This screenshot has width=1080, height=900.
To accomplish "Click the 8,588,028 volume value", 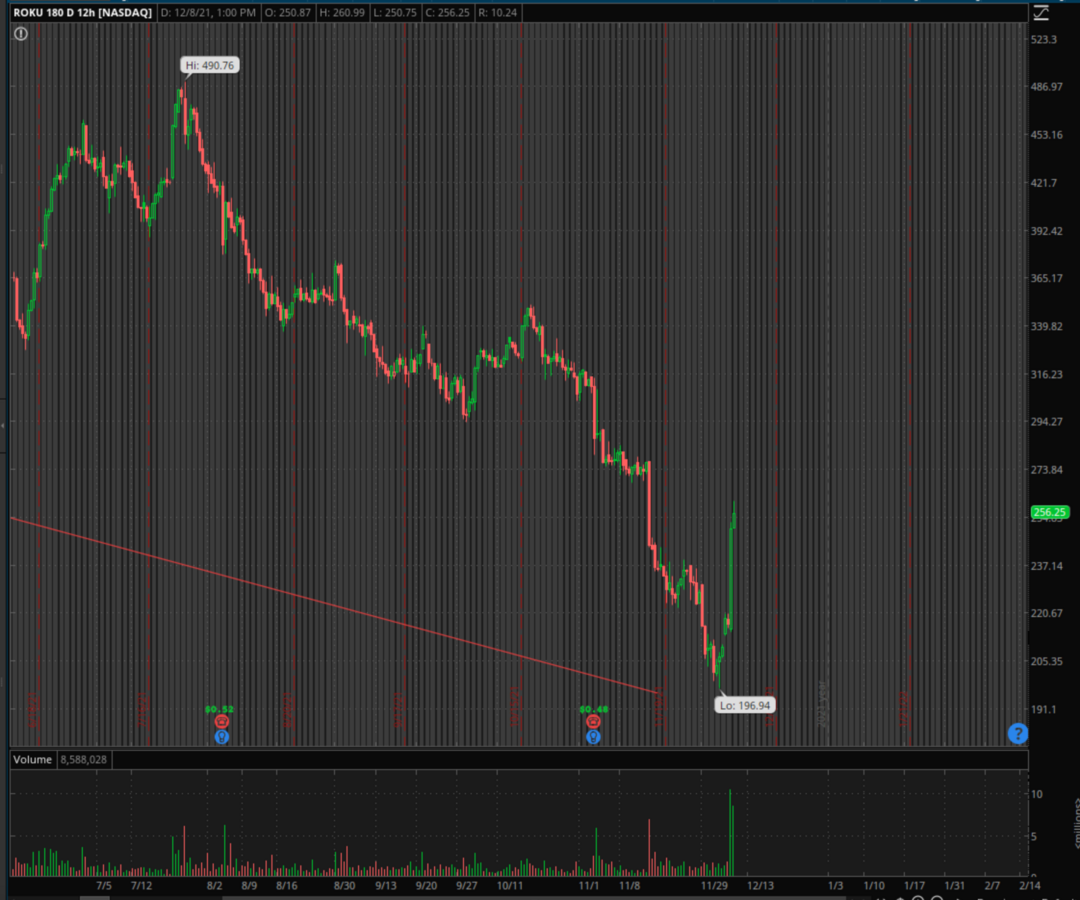I will [x=83, y=760].
